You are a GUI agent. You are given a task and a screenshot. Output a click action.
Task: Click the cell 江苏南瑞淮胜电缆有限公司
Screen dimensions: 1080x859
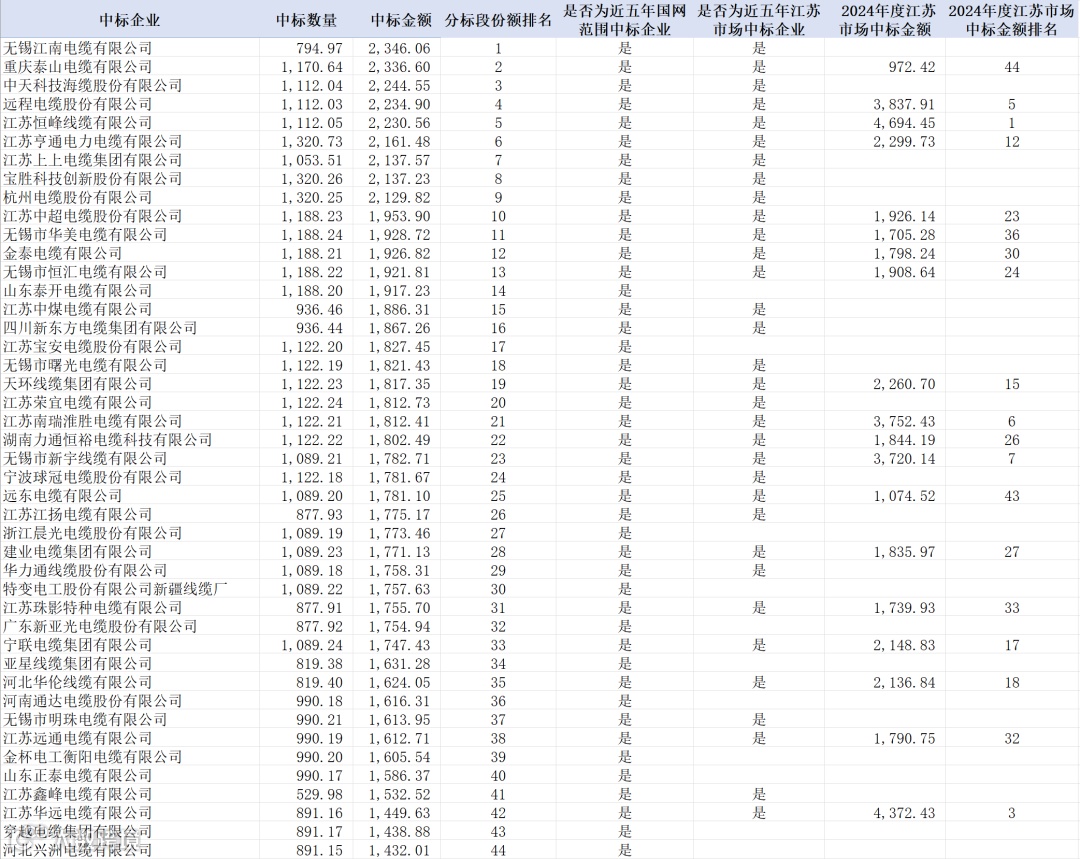tap(93, 421)
